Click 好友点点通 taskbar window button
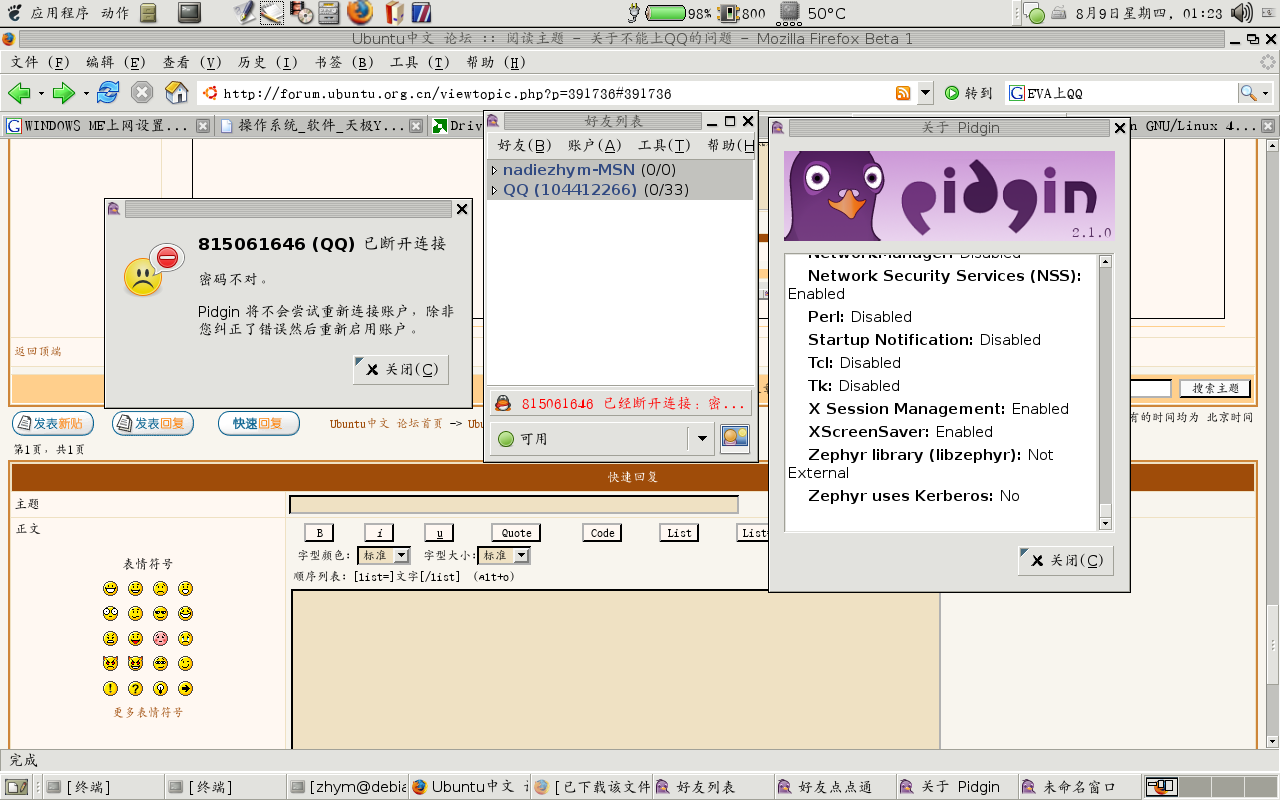 [x=833, y=787]
